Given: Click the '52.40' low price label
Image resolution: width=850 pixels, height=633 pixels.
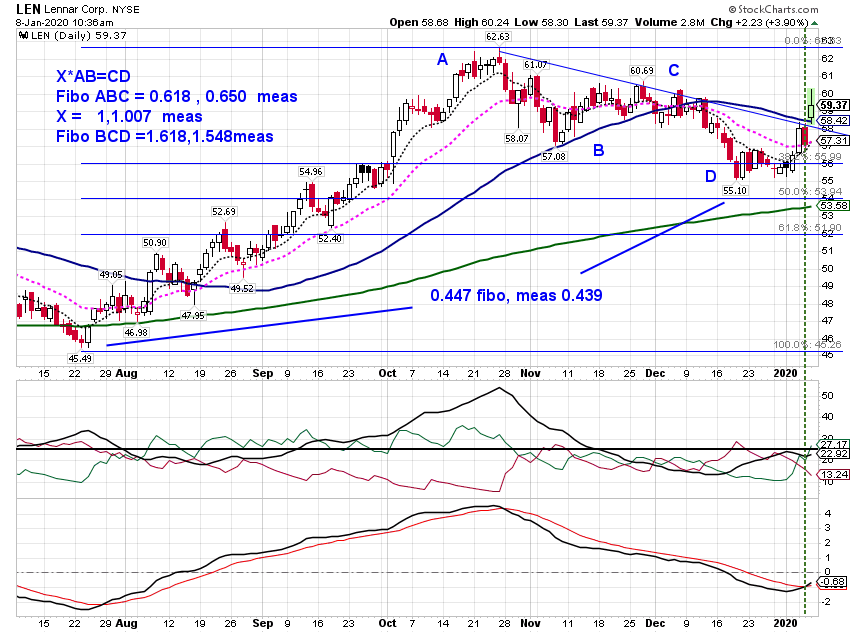Looking at the screenshot, I should (330, 238).
